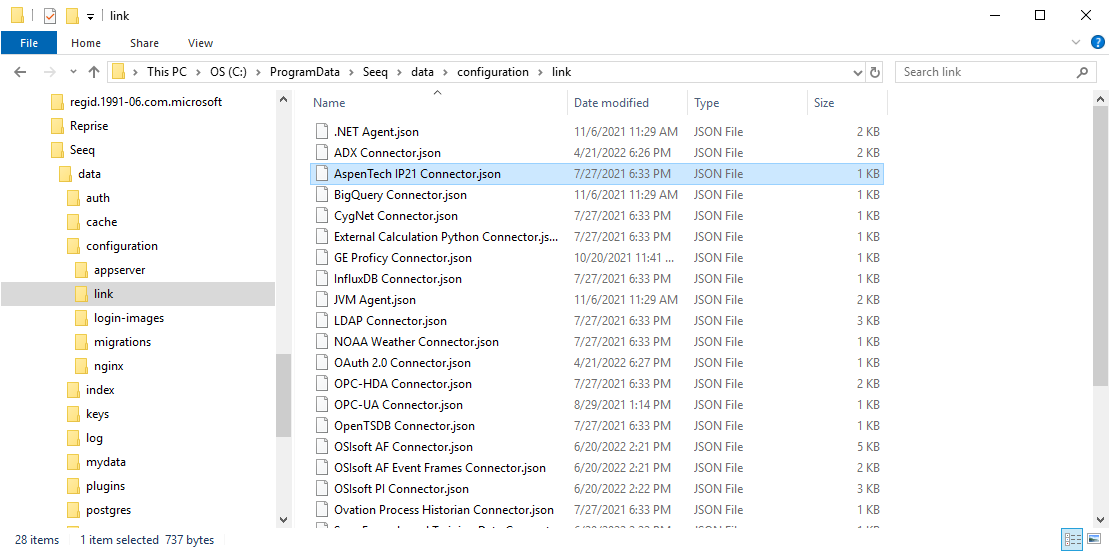
Task: Open the Customize Quick Access Toolbar dropdown
Action: pyautogui.click(x=90, y=16)
